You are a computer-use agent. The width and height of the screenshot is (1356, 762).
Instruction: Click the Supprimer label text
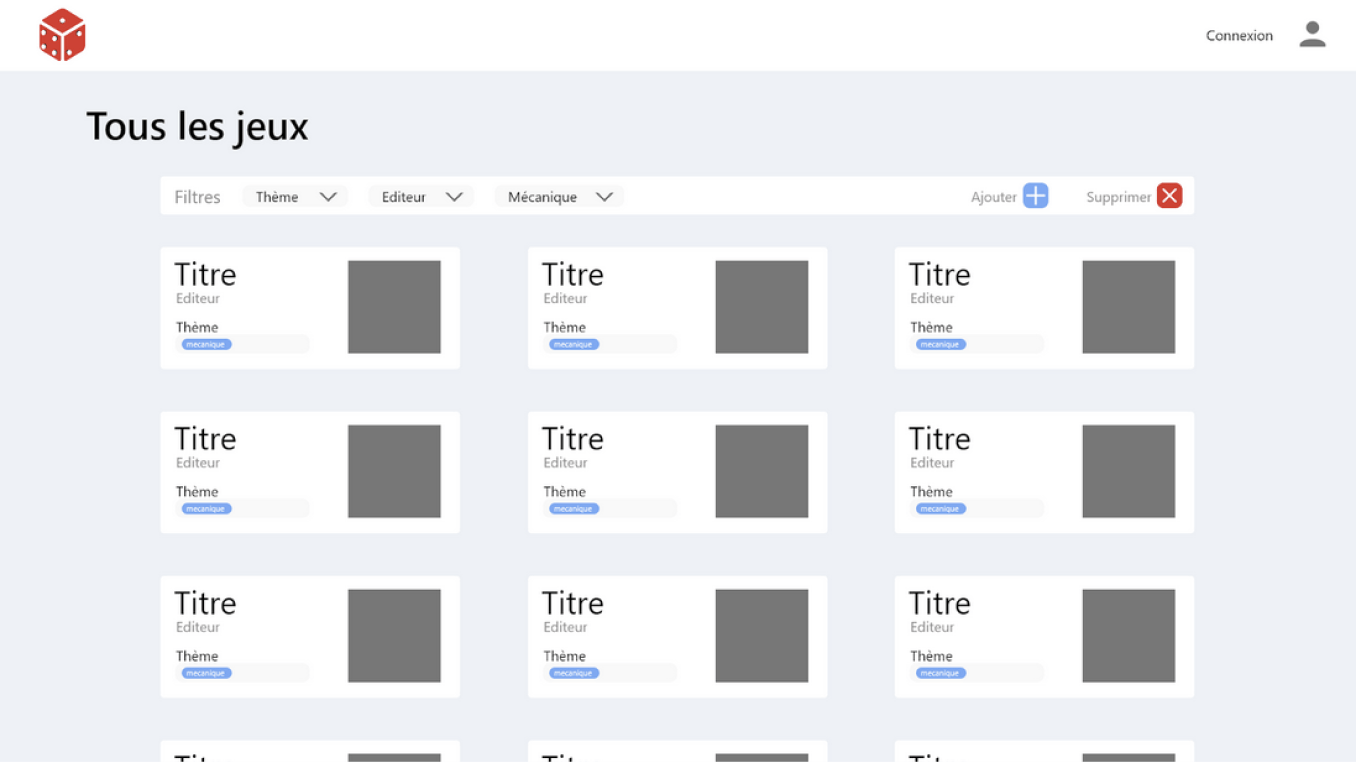1118,197
